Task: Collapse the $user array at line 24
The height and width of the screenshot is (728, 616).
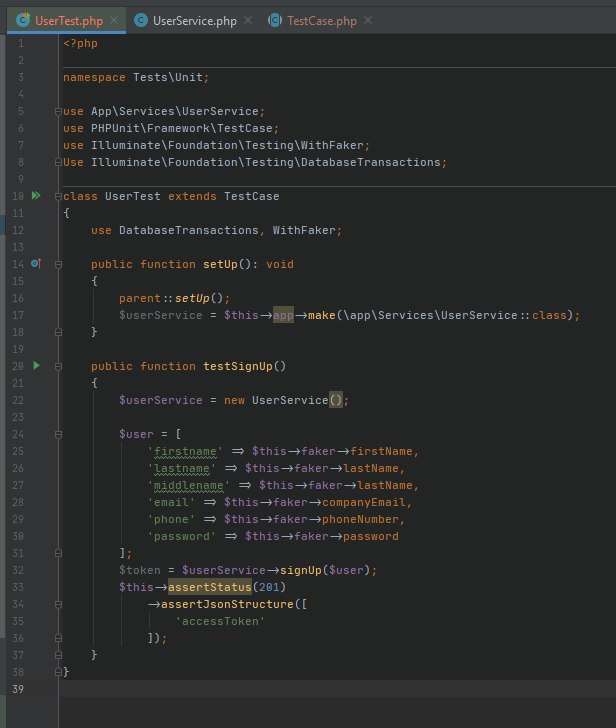Action: [58, 435]
